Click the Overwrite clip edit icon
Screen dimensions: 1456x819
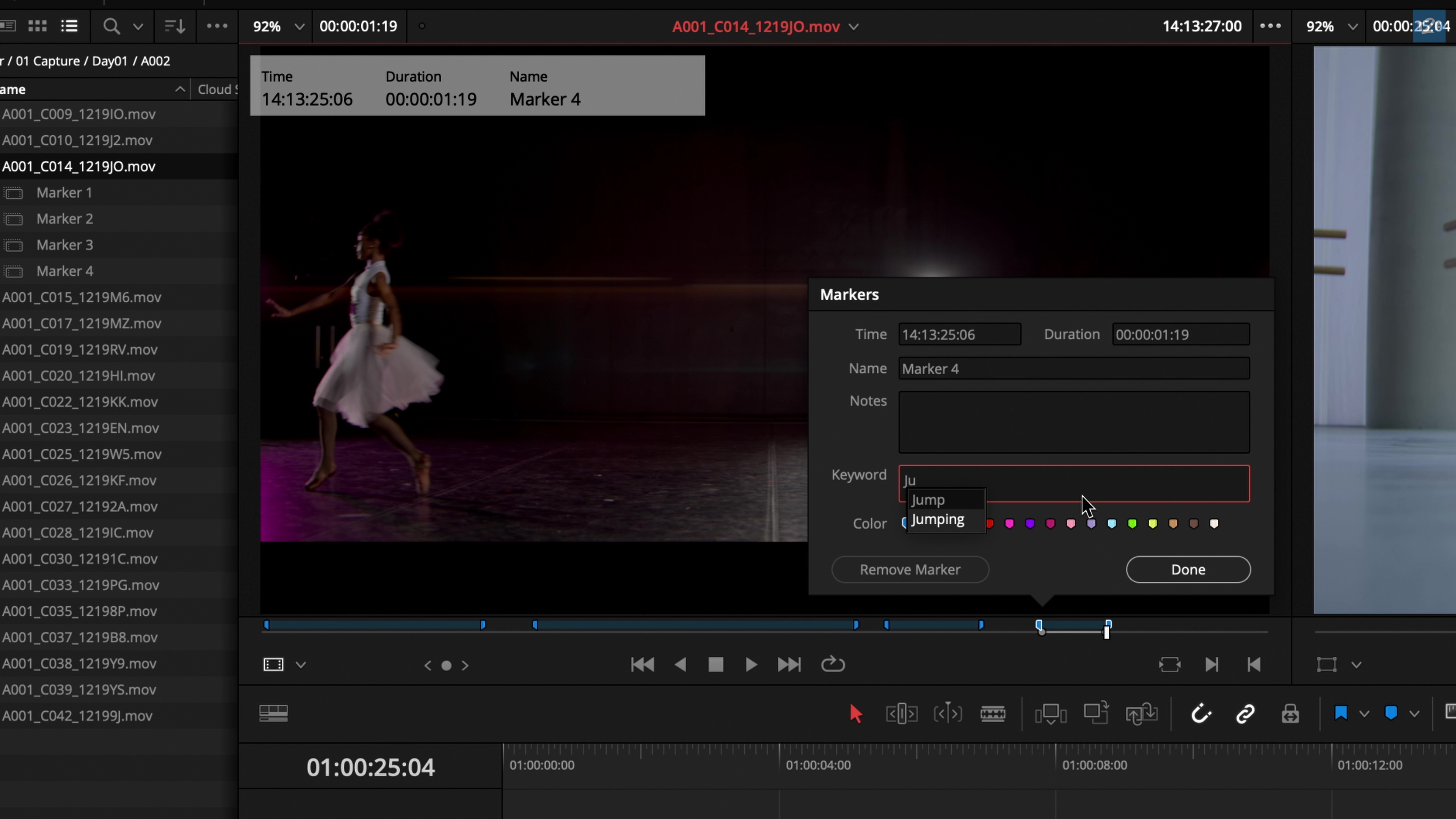(1096, 714)
